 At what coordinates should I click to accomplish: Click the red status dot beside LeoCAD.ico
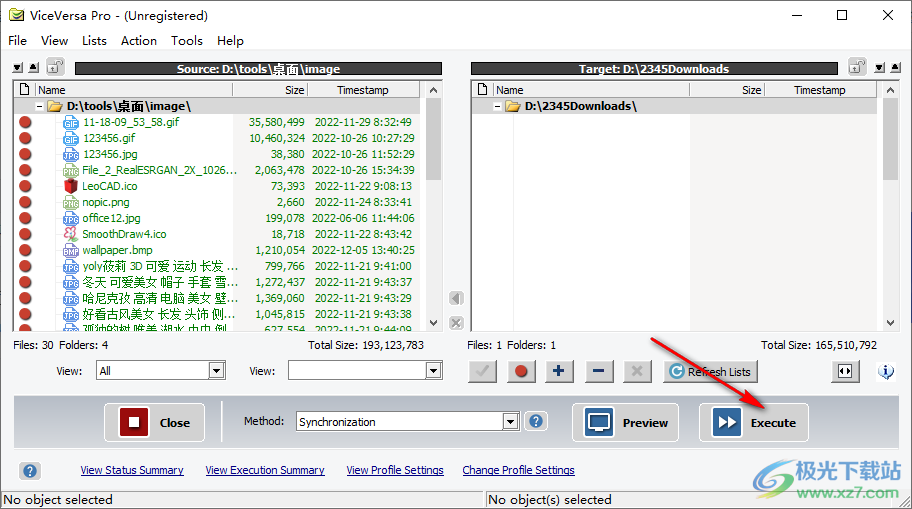[25, 186]
